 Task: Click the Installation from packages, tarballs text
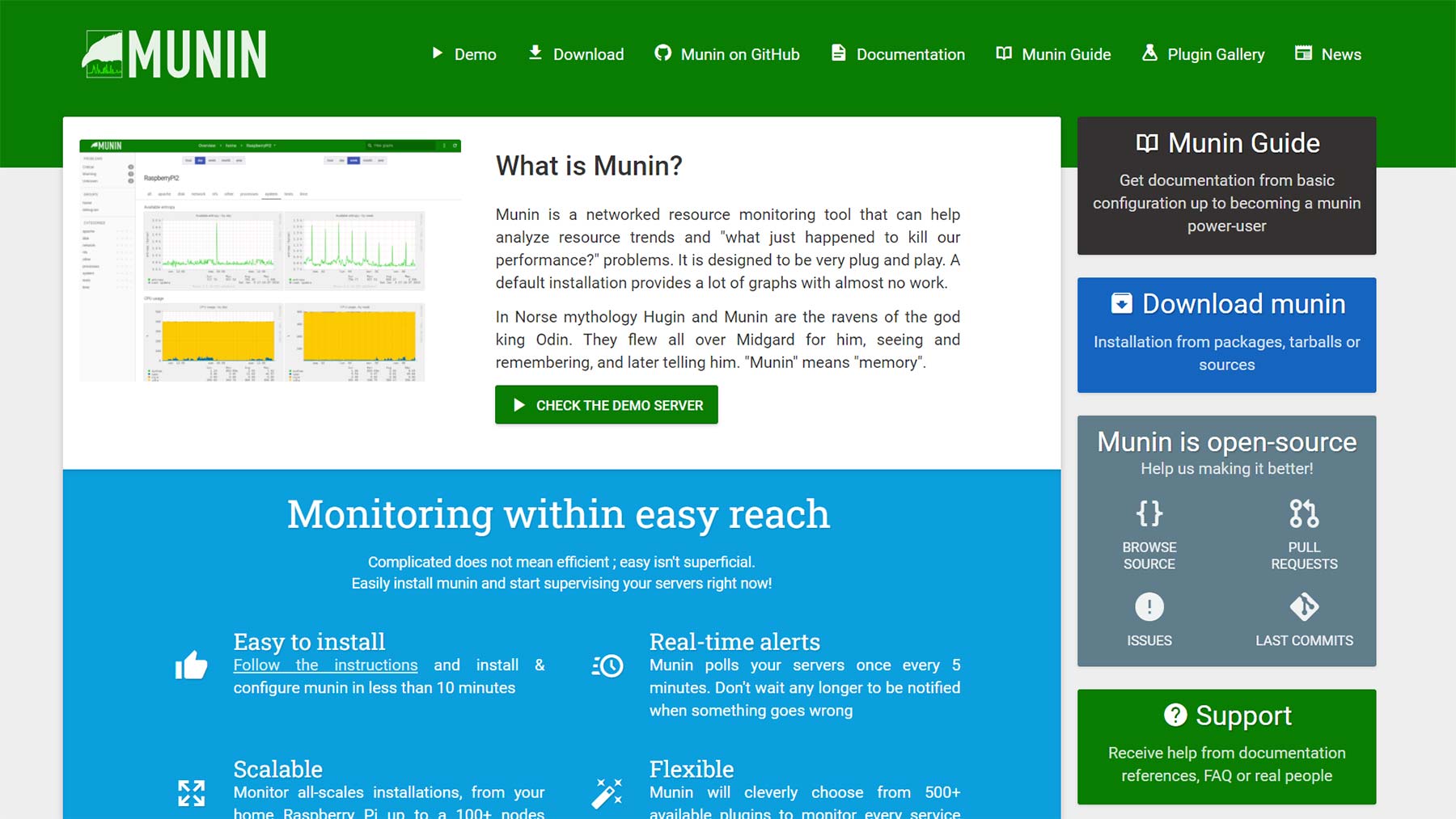(1227, 353)
